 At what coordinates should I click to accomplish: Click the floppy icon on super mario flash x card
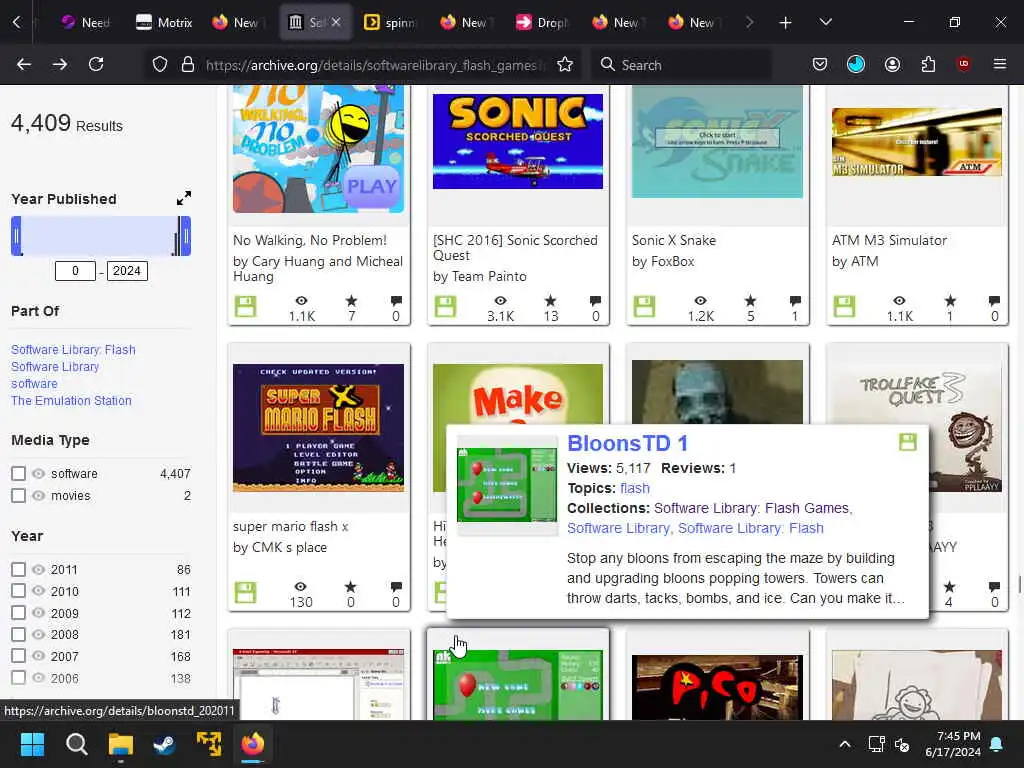246,592
